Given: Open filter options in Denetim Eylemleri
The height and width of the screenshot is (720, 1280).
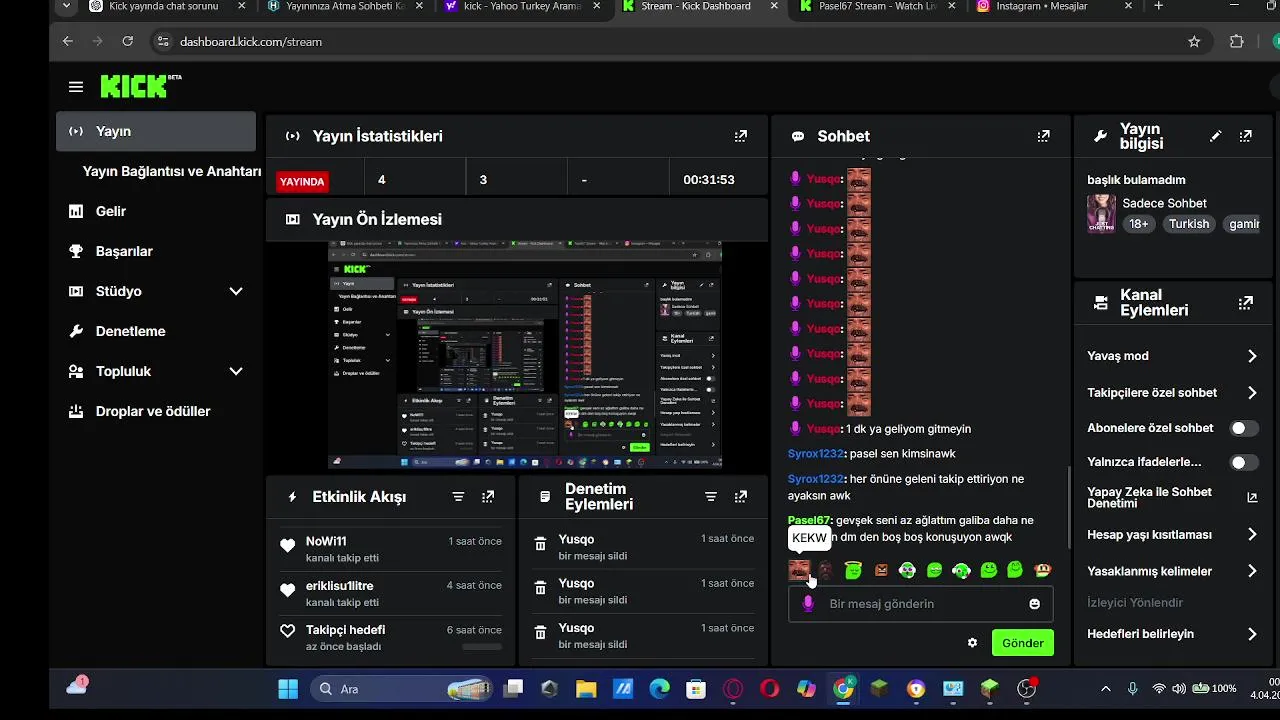Looking at the screenshot, I should (711, 496).
